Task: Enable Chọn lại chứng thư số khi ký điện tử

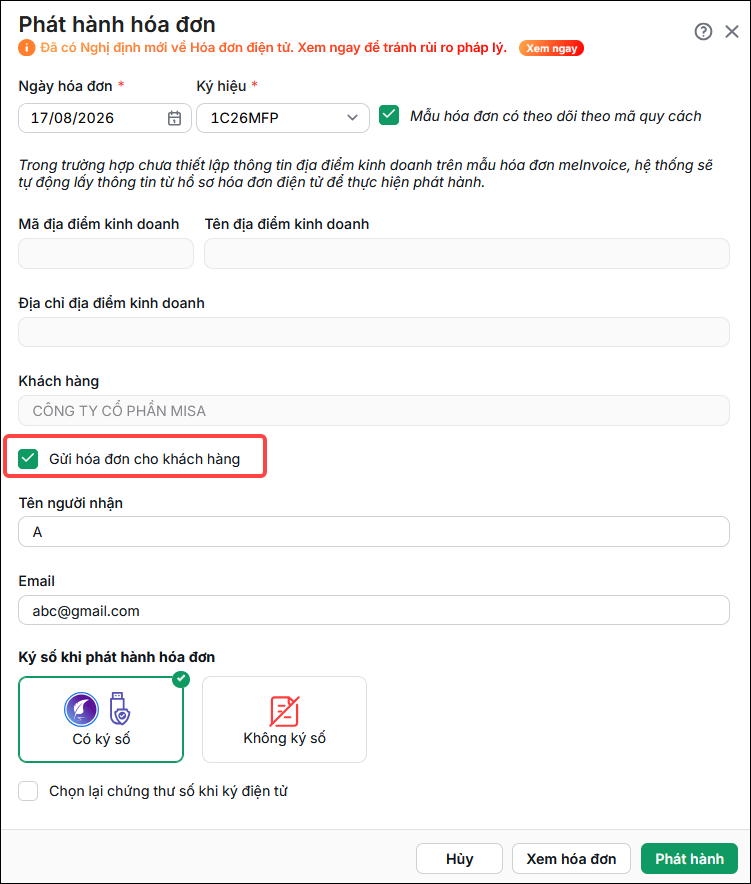Action: [x=28, y=791]
